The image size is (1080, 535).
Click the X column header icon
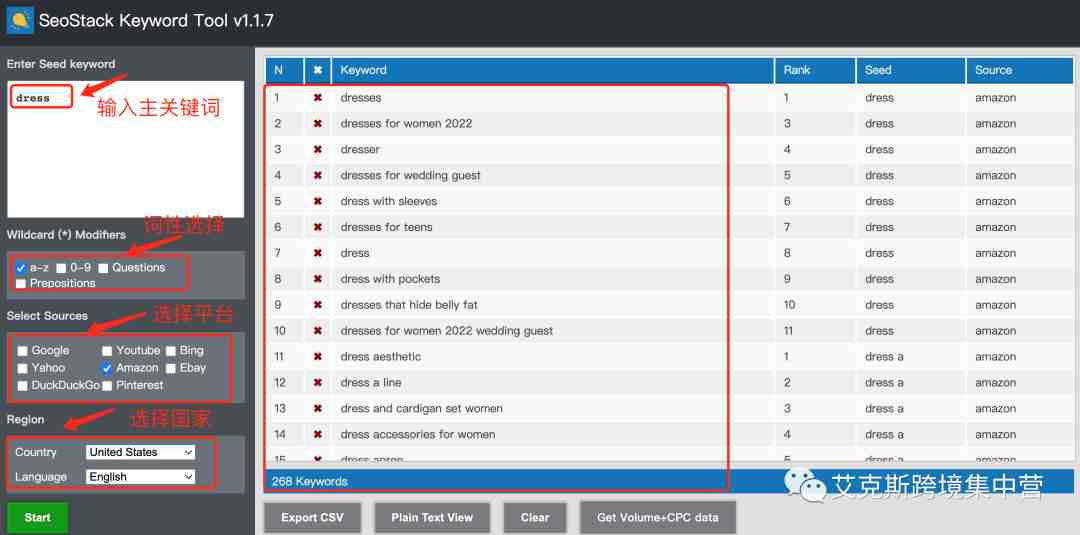[318, 70]
